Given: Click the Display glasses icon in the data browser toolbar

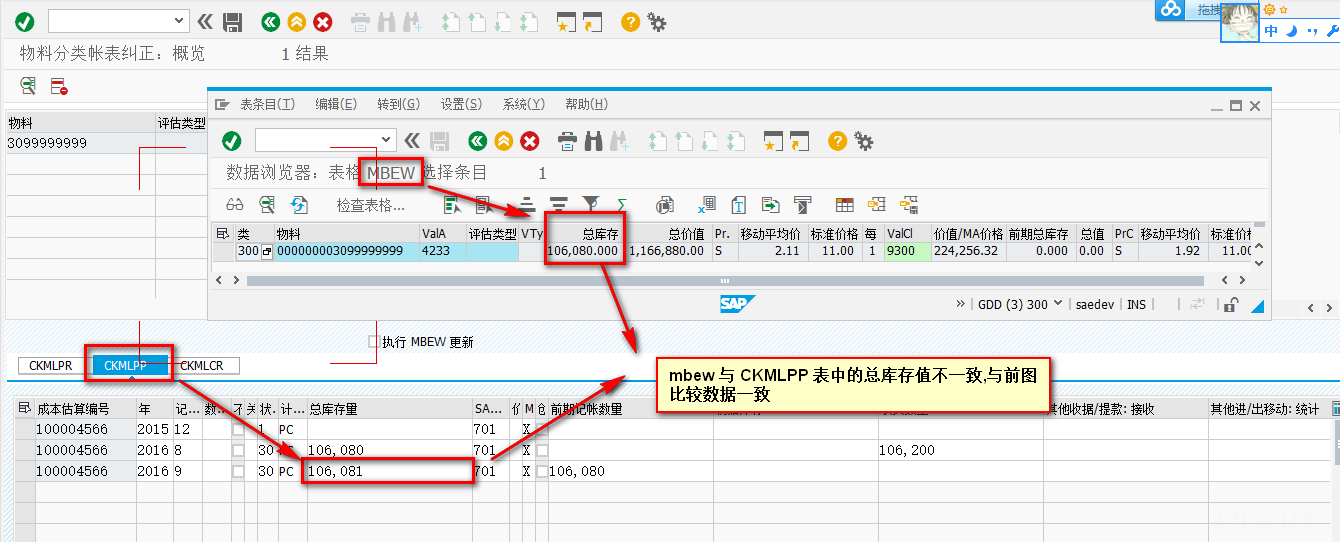Looking at the screenshot, I should [235, 205].
